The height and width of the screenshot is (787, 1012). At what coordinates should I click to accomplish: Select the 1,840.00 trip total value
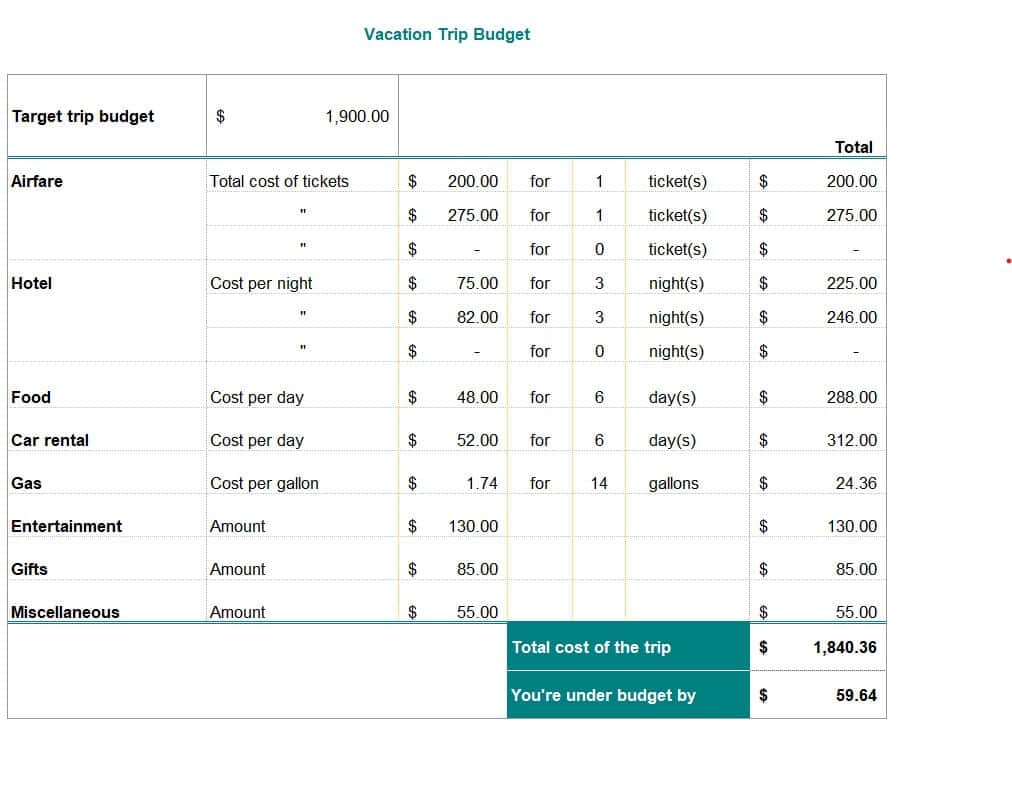(844, 647)
